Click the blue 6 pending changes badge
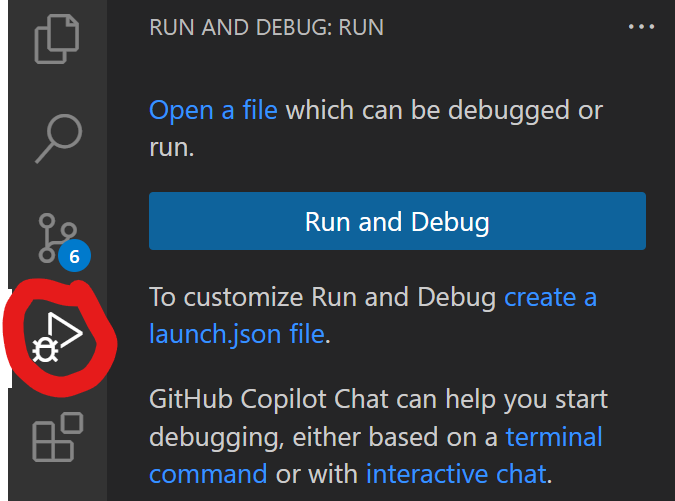The image size is (675, 501). click(74, 257)
